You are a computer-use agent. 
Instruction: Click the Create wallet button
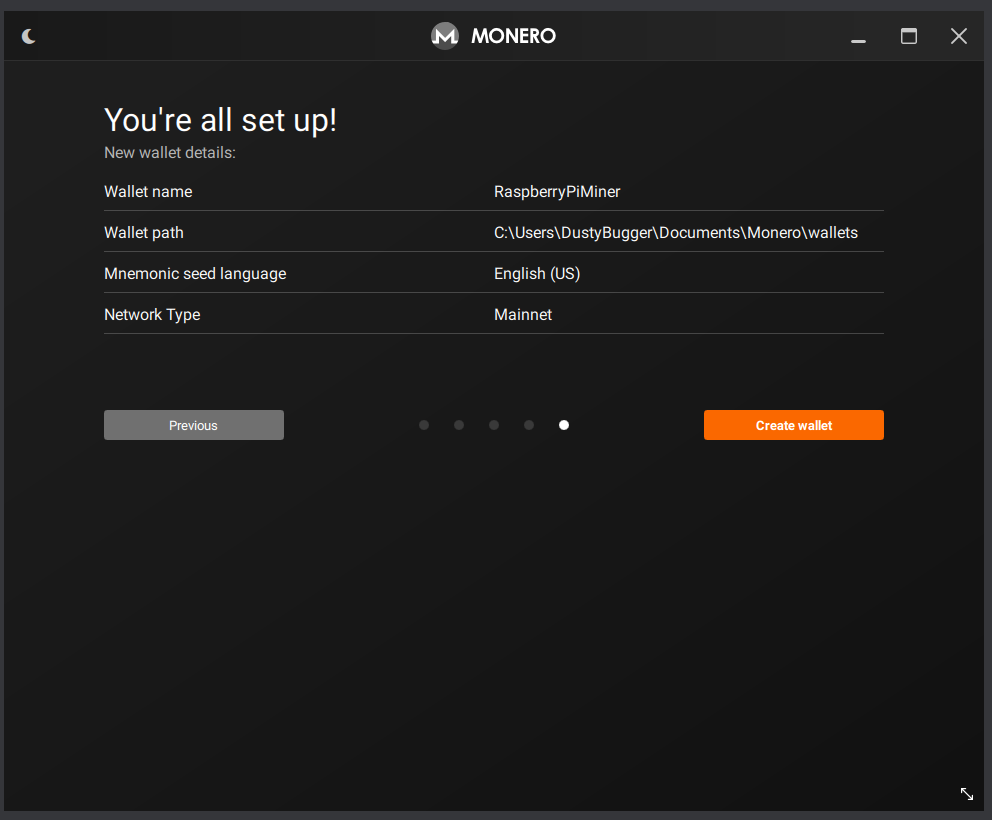[x=794, y=425]
